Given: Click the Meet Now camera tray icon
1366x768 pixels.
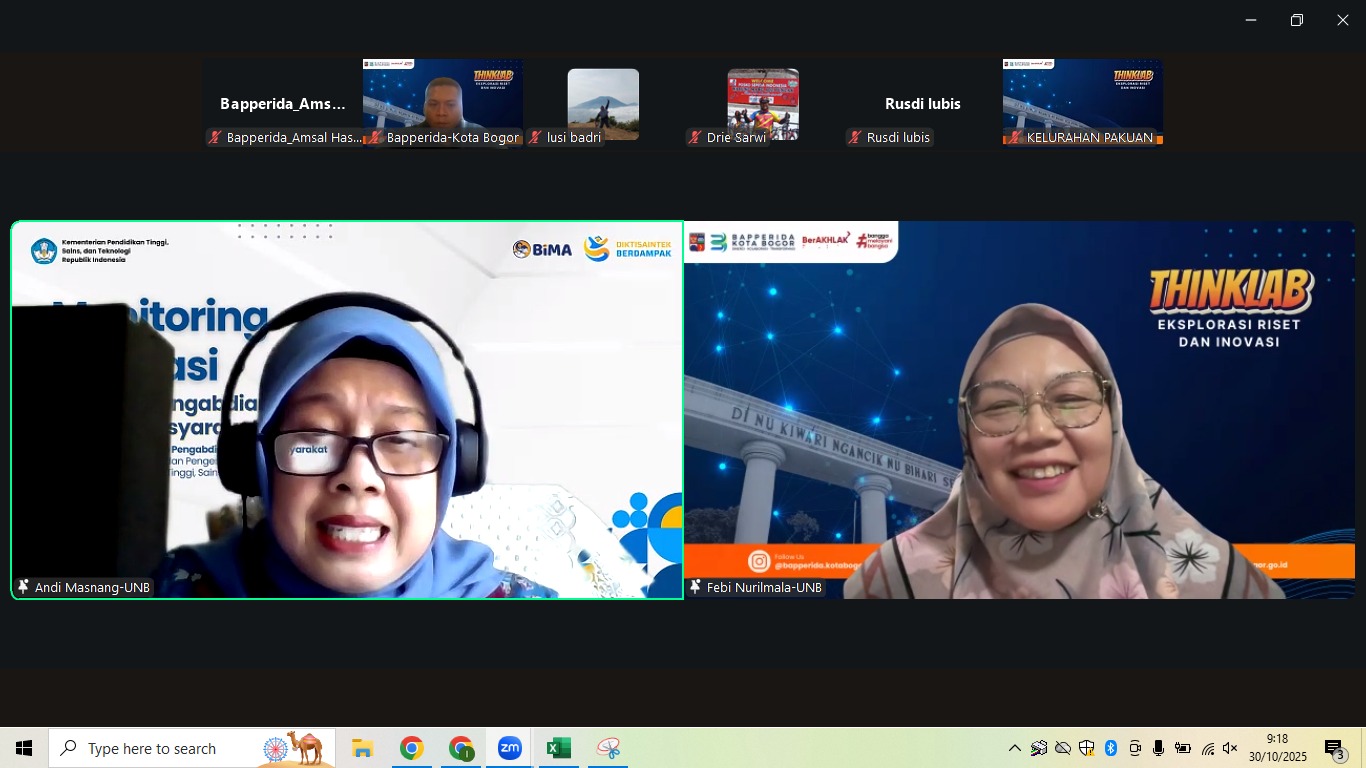Looking at the screenshot, I should pyautogui.click(x=1135, y=748).
